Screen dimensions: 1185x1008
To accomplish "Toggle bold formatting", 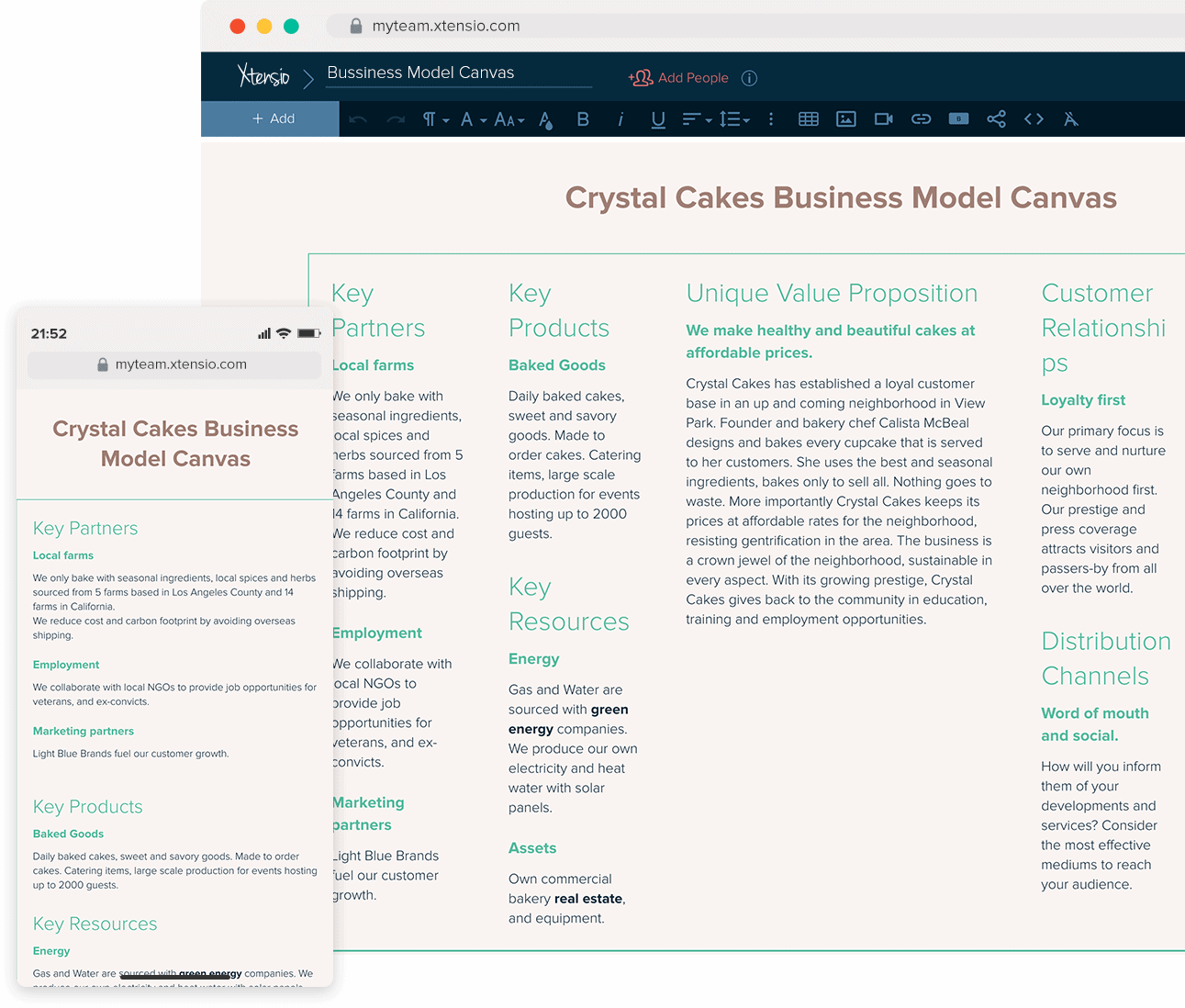I will coord(583,118).
